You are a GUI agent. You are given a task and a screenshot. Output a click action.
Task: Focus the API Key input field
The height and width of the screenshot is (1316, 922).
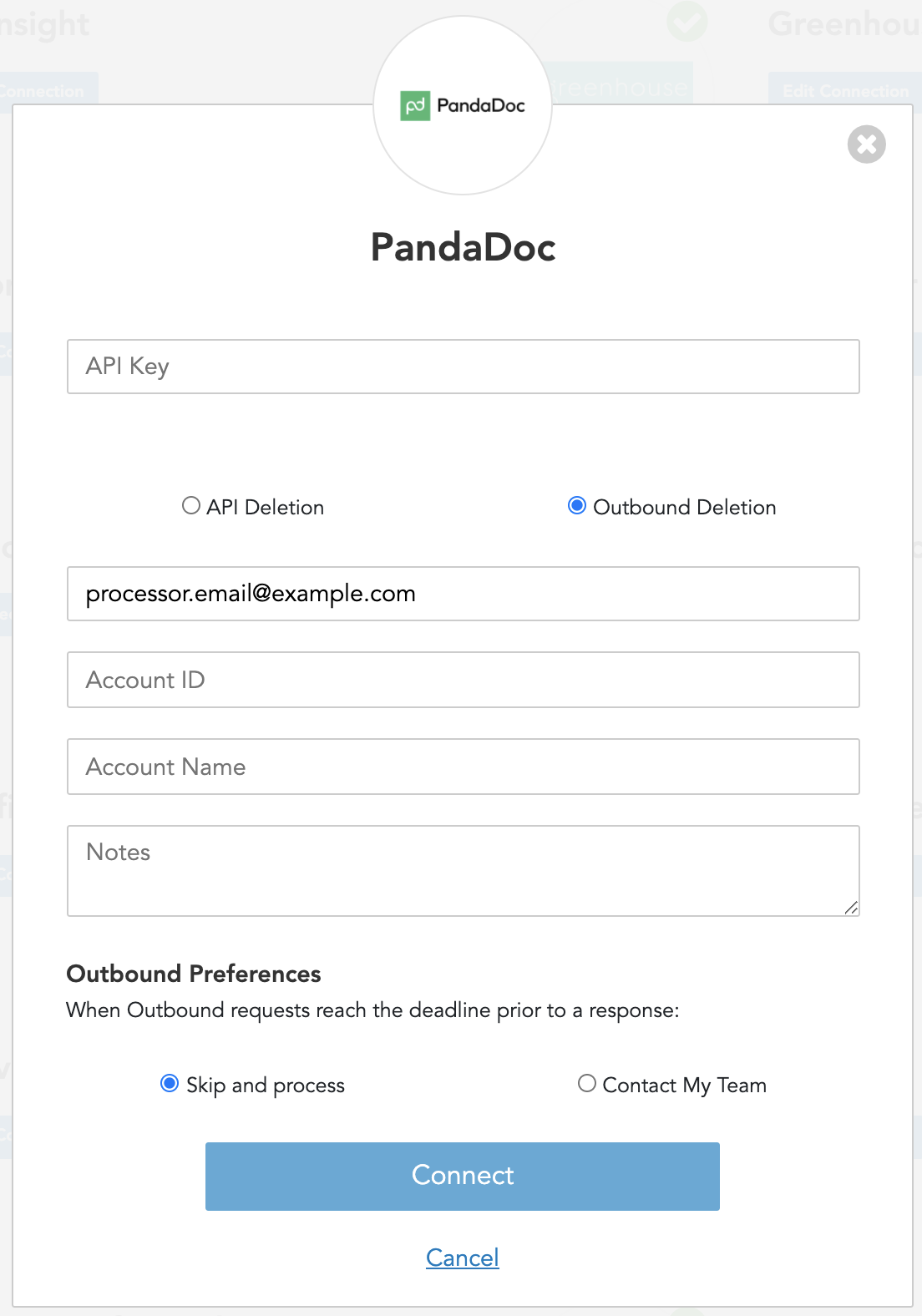coord(463,367)
